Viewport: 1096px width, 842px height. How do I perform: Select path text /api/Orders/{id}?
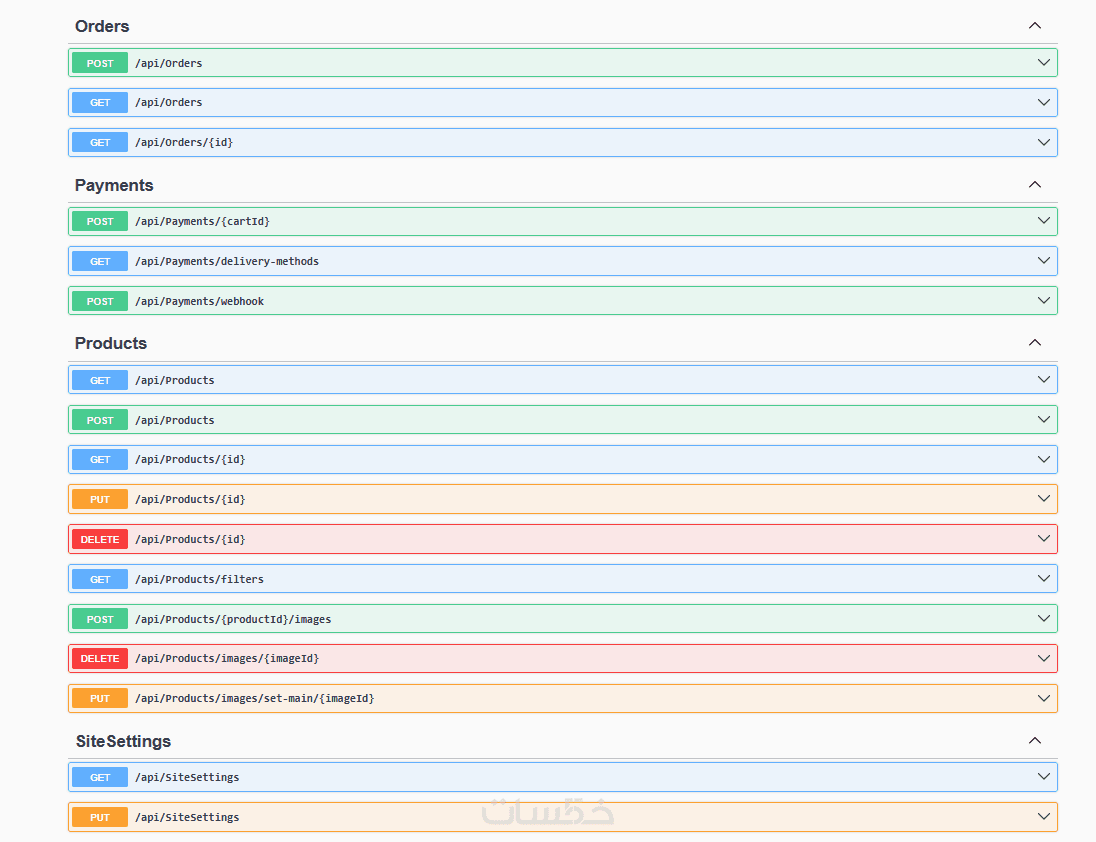pyautogui.click(x=184, y=143)
